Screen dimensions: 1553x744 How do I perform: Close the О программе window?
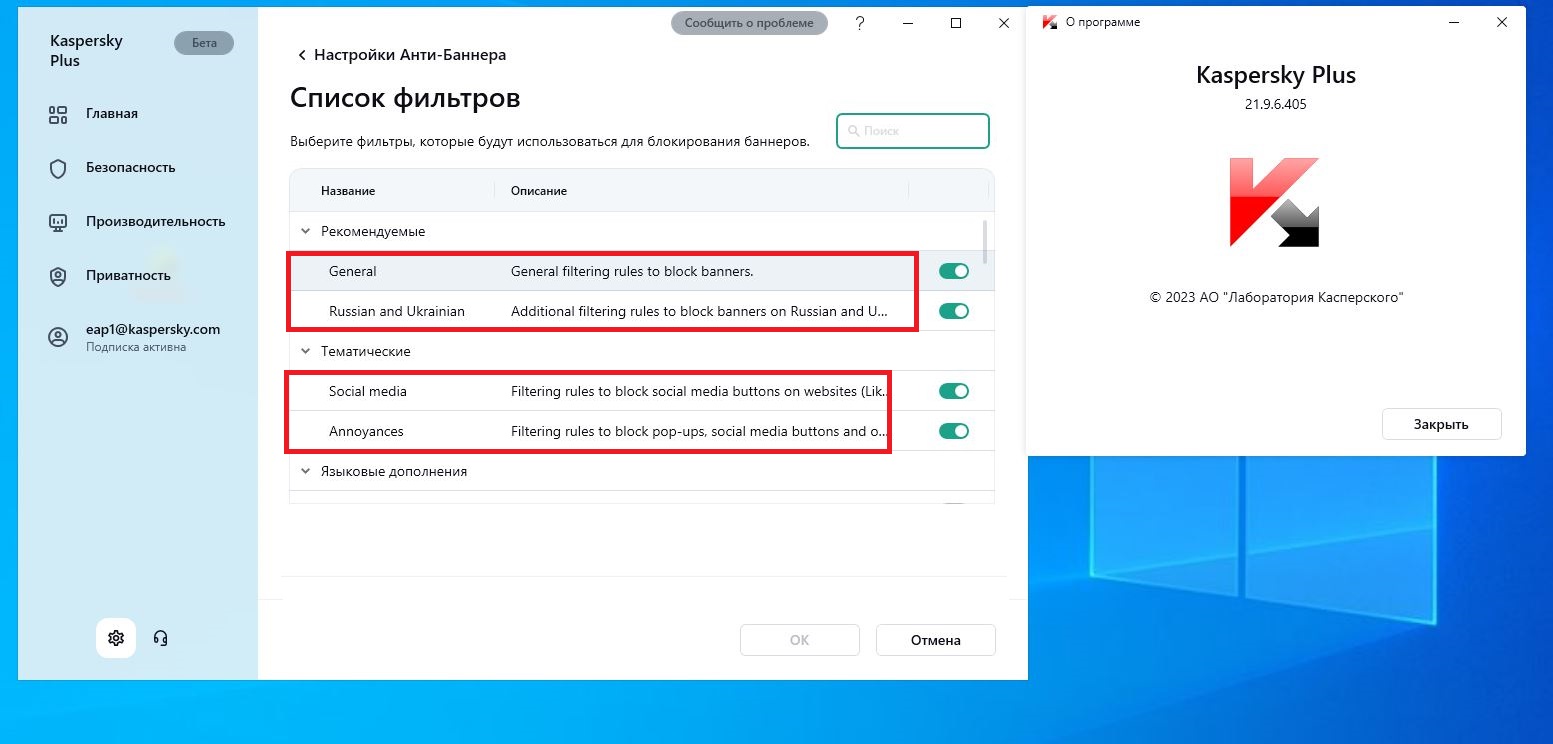pos(1502,22)
